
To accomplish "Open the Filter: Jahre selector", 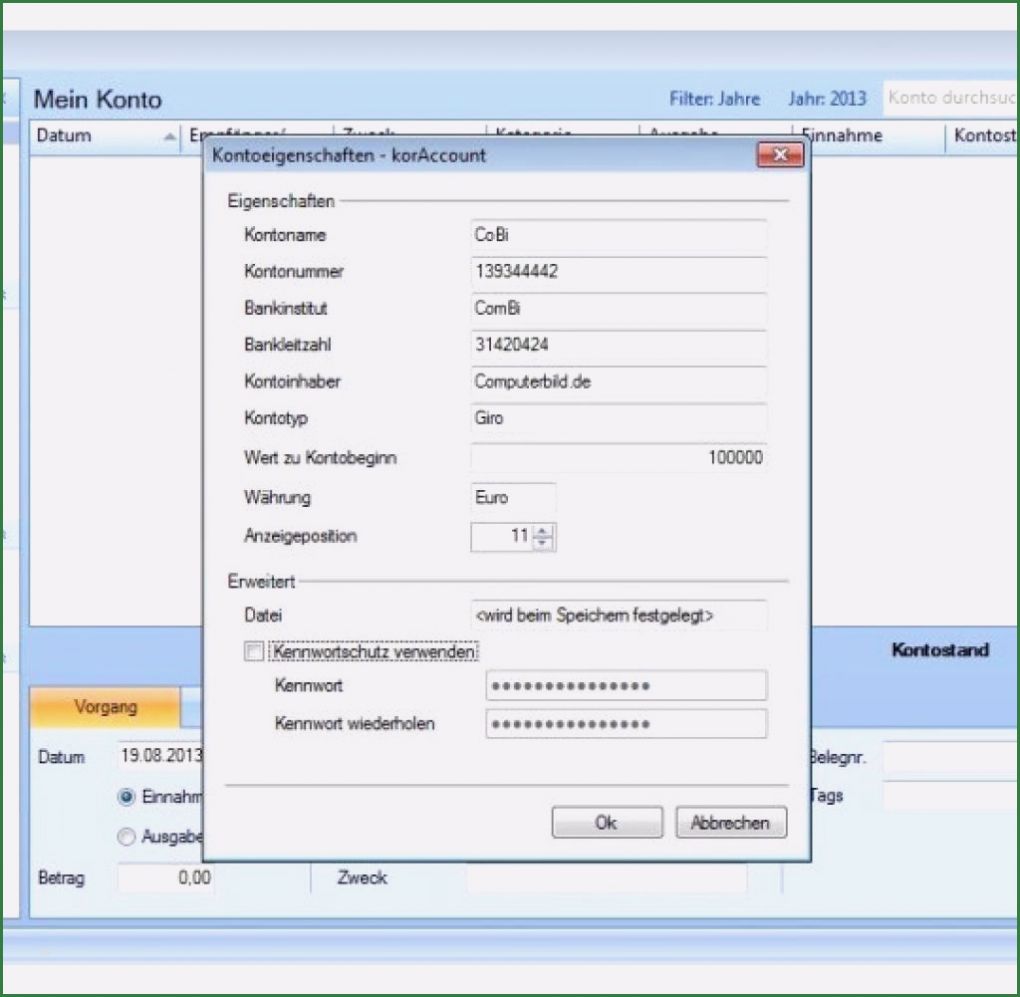I will tap(714, 99).
